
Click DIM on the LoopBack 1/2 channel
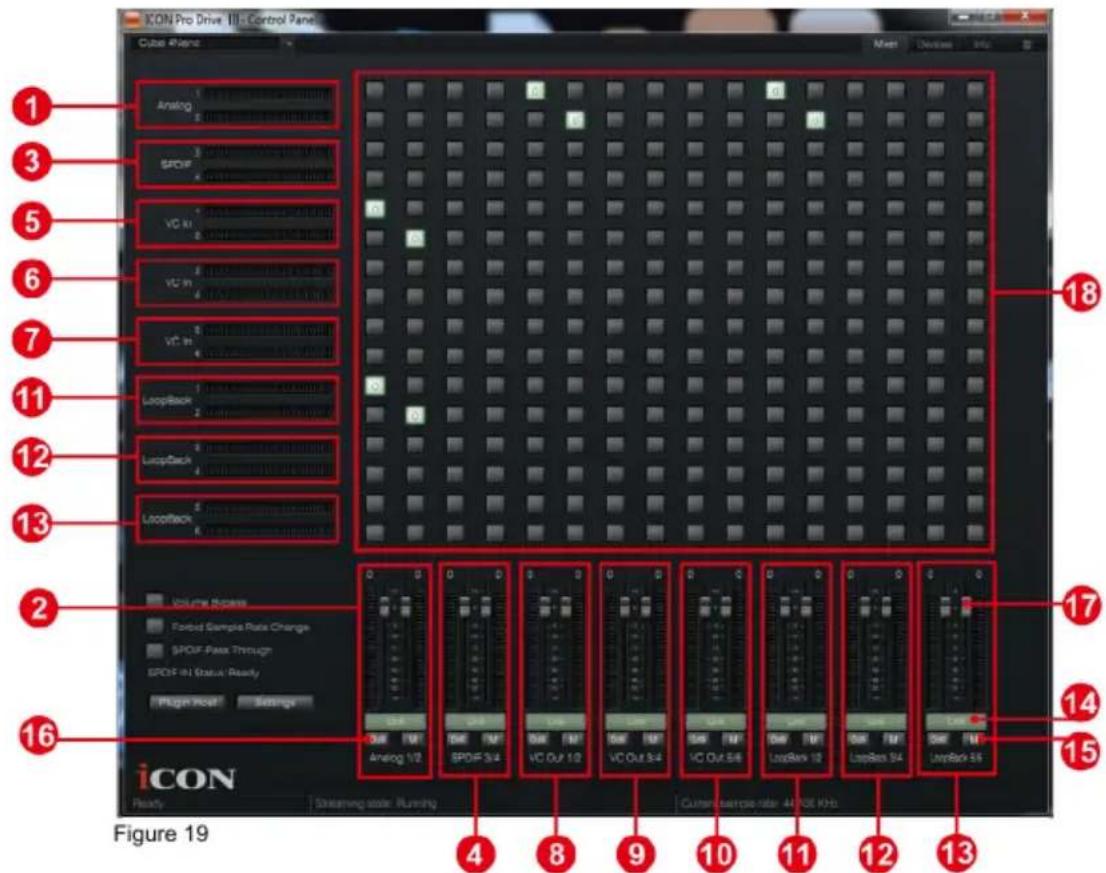point(779,739)
